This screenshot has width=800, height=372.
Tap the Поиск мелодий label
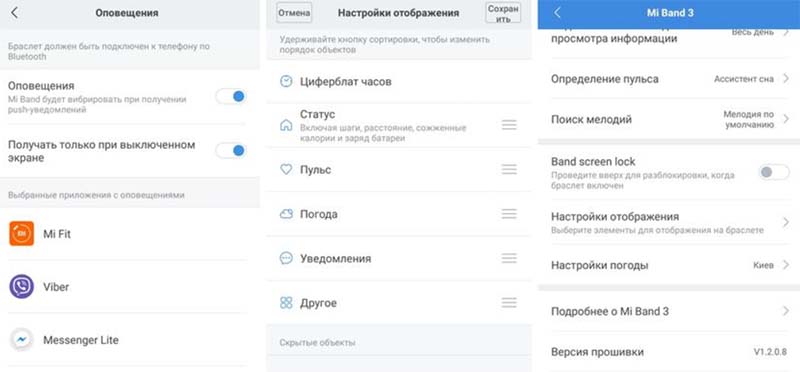pos(591,119)
